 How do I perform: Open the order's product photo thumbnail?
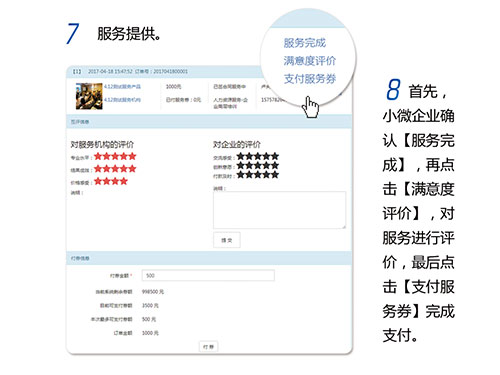pyautogui.click(x=89, y=96)
